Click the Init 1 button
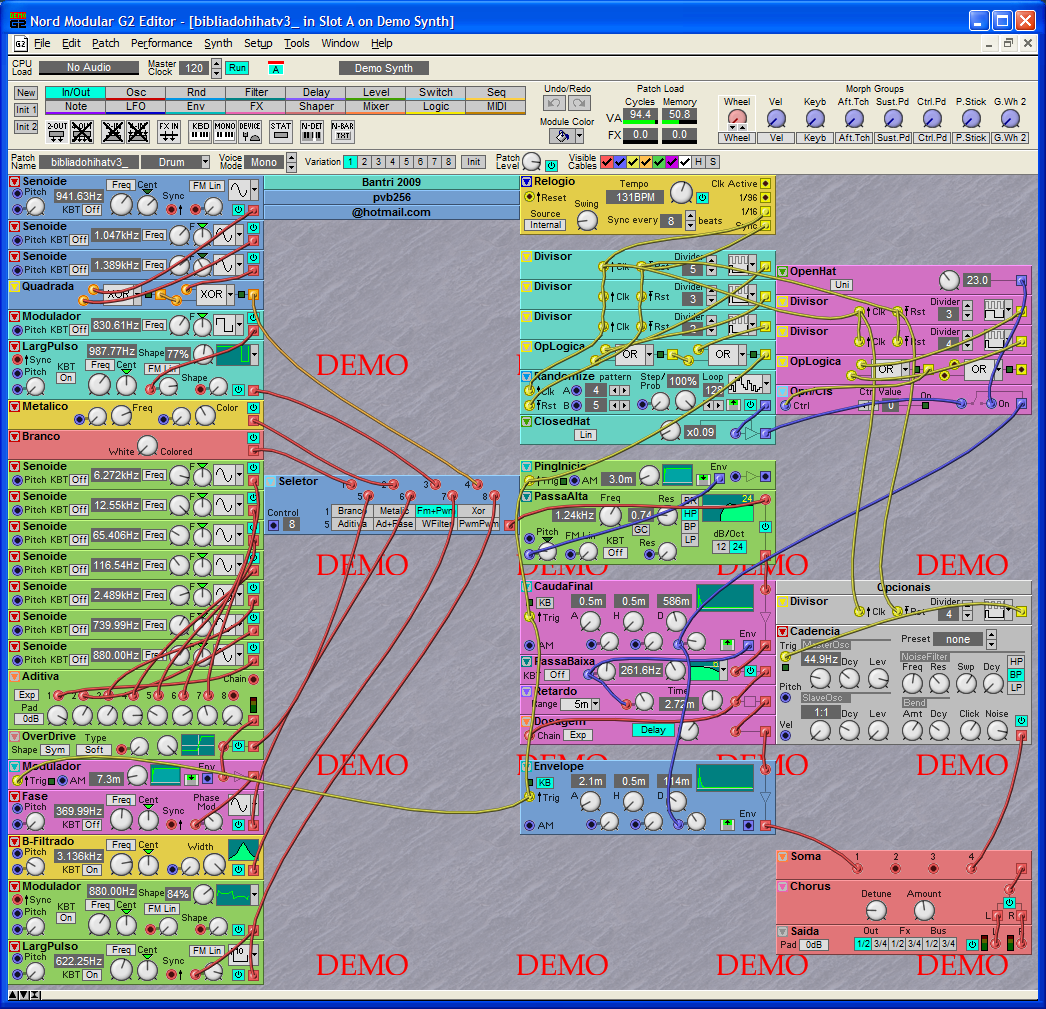This screenshot has width=1046, height=1009. (26, 110)
